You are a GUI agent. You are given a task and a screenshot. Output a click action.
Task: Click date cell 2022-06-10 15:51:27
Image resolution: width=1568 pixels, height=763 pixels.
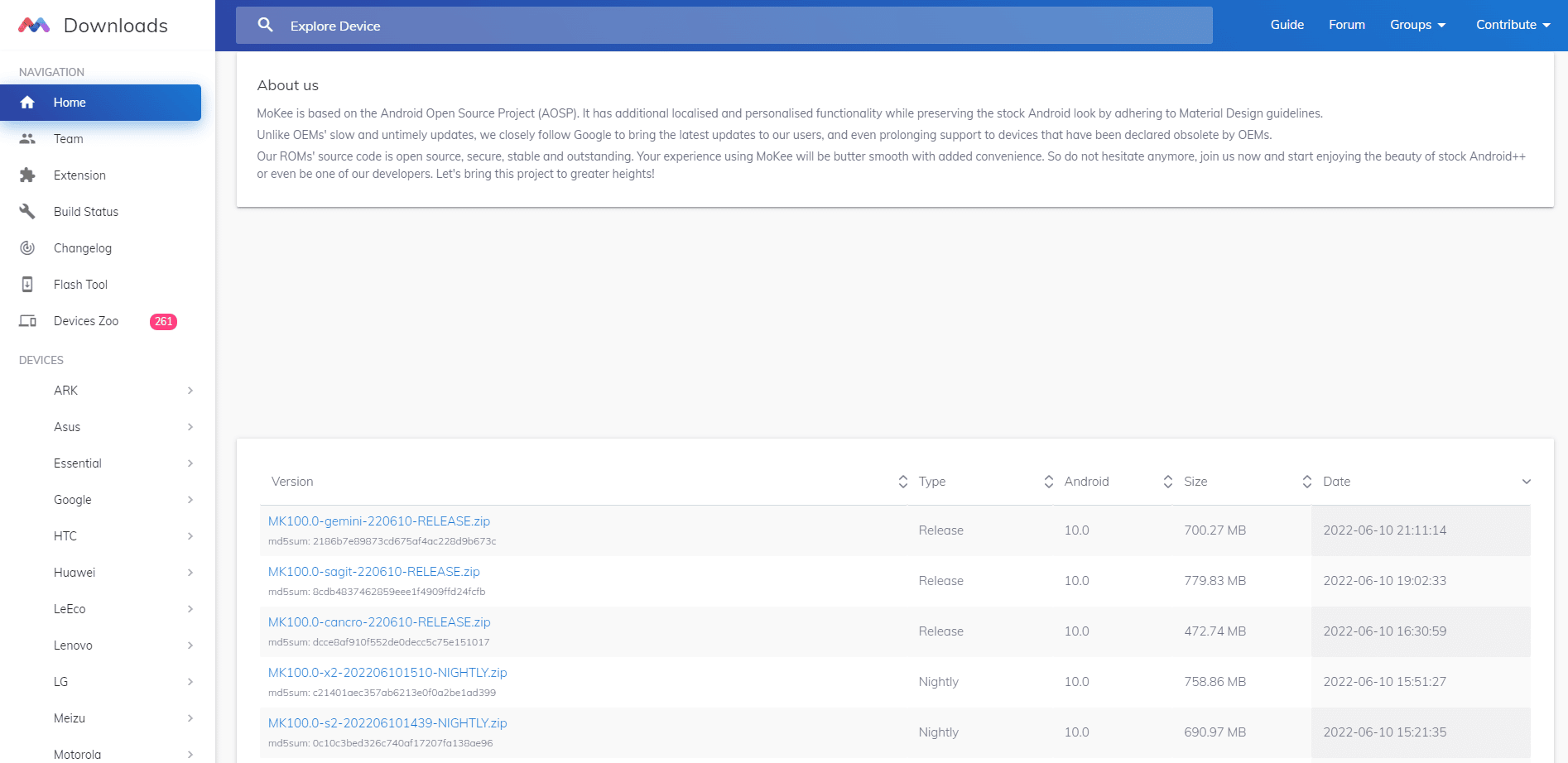point(1385,682)
